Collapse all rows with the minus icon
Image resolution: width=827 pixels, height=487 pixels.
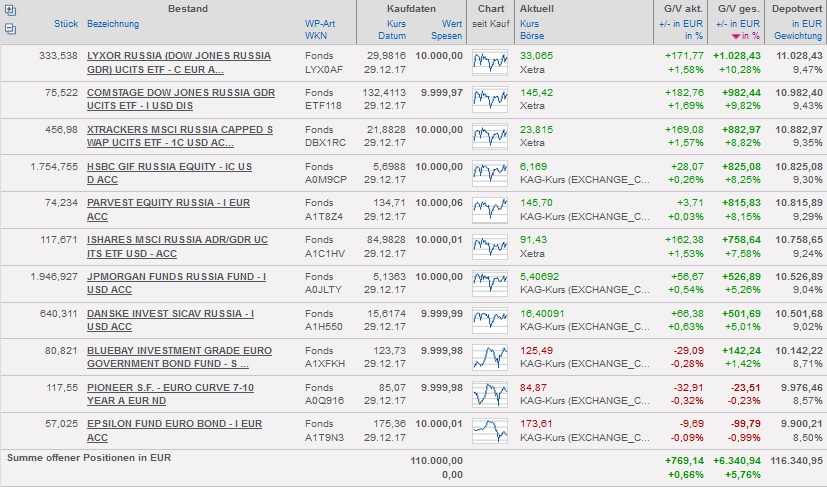10,29
